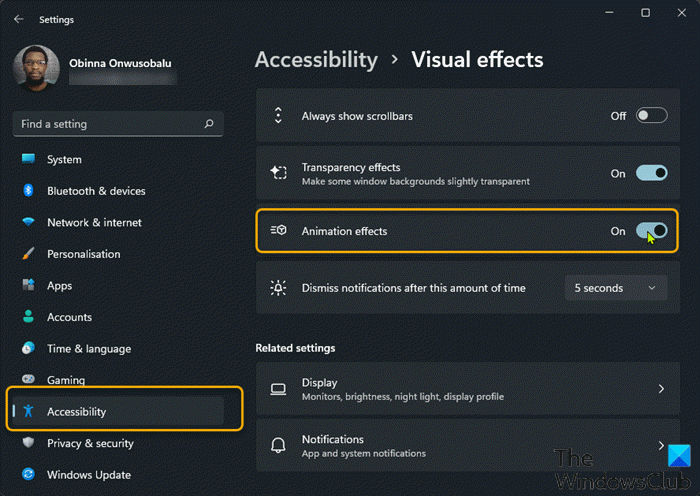Disable Transparency effects toggle
Viewport: 700px width, 496px height.
[651, 173]
